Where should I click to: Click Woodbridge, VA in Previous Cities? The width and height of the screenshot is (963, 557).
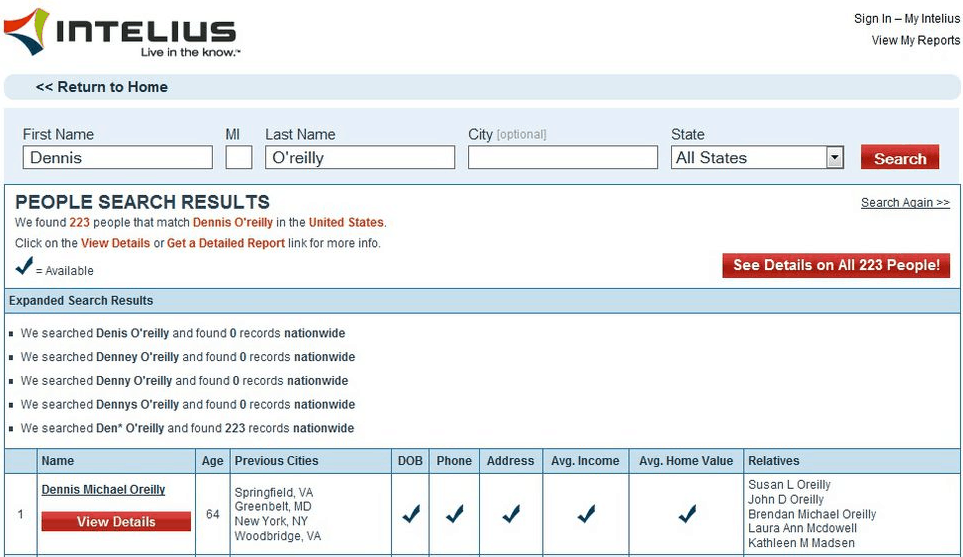tap(278, 536)
